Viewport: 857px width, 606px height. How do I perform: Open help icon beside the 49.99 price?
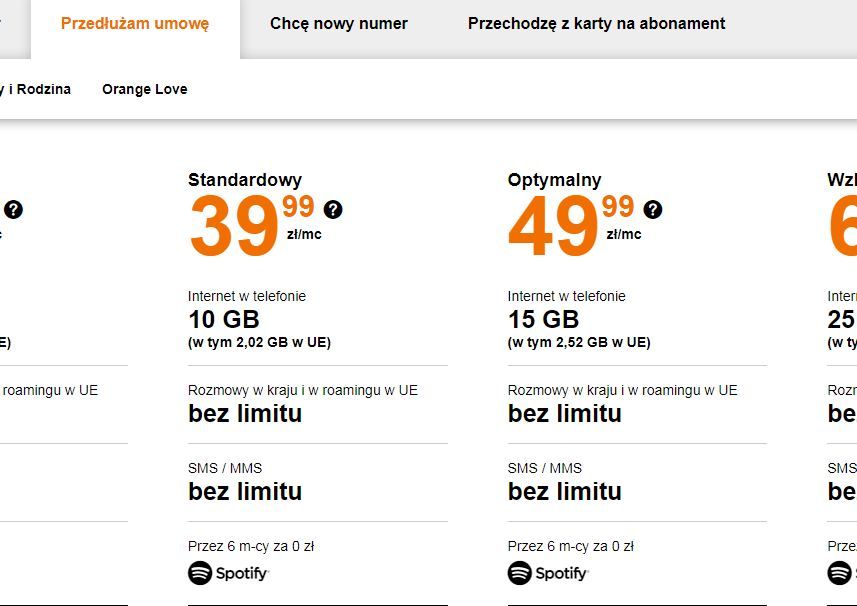click(x=653, y=210)
